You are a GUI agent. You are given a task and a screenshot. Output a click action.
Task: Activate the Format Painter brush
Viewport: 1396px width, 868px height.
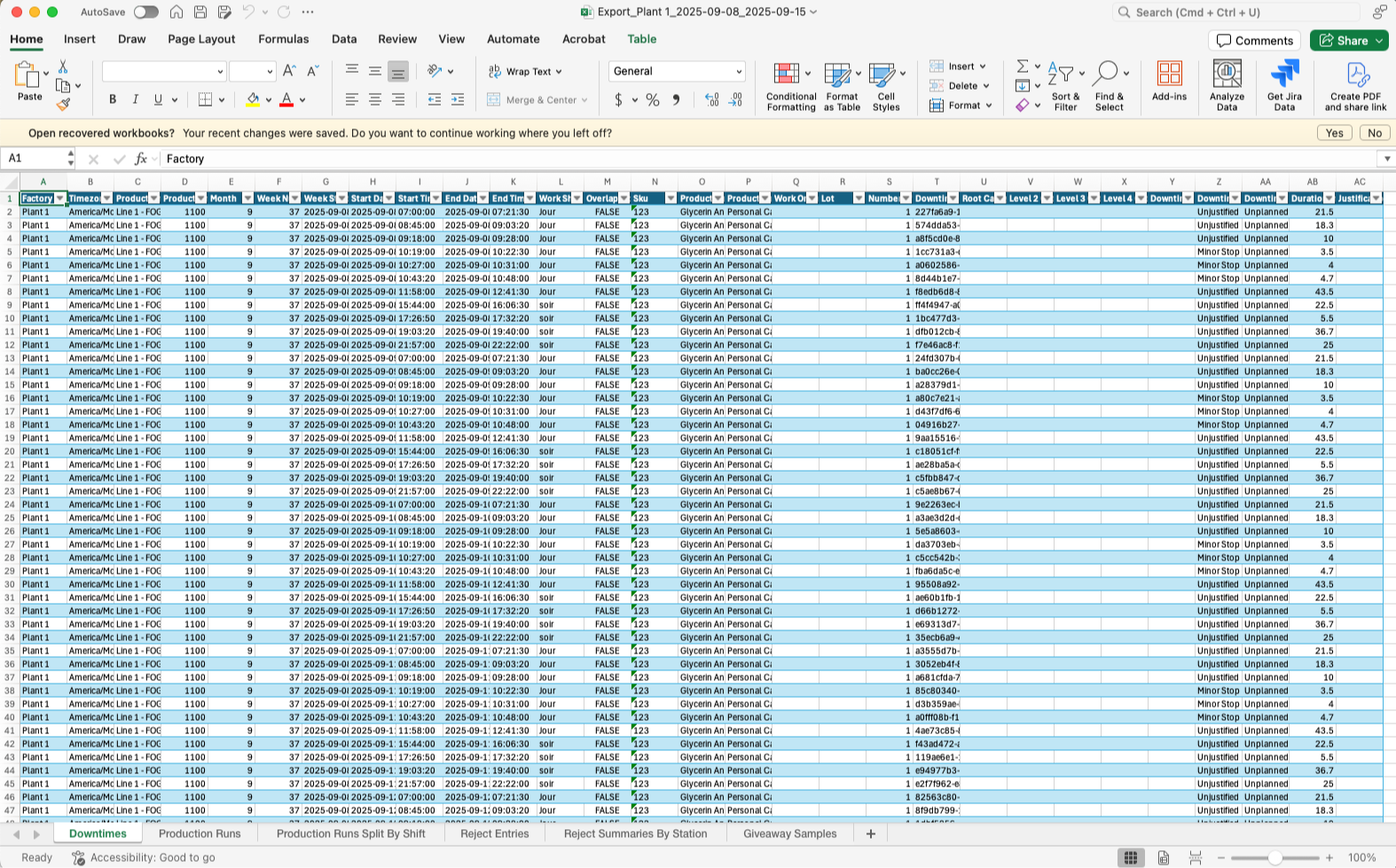pos(63,104)
